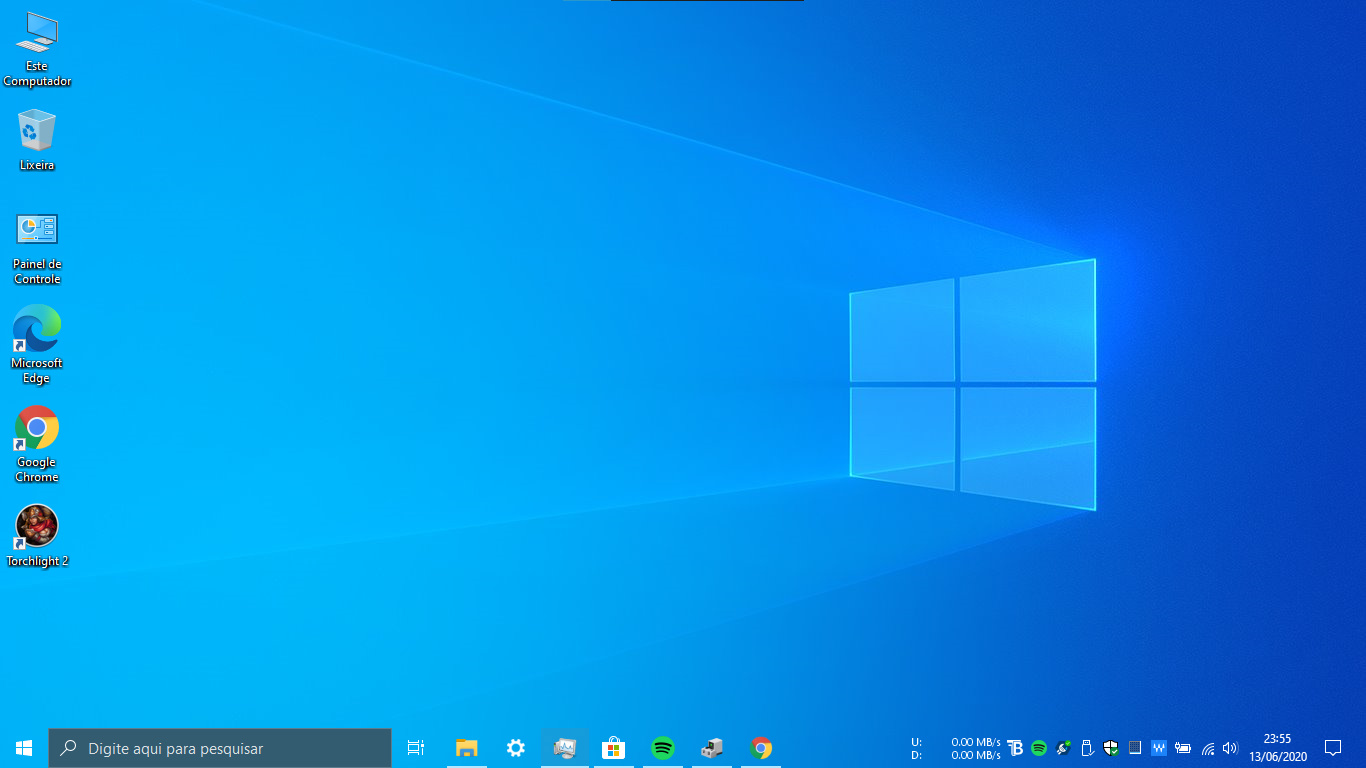Open Microsoft Store from the taskbar

tap(613, 748)
